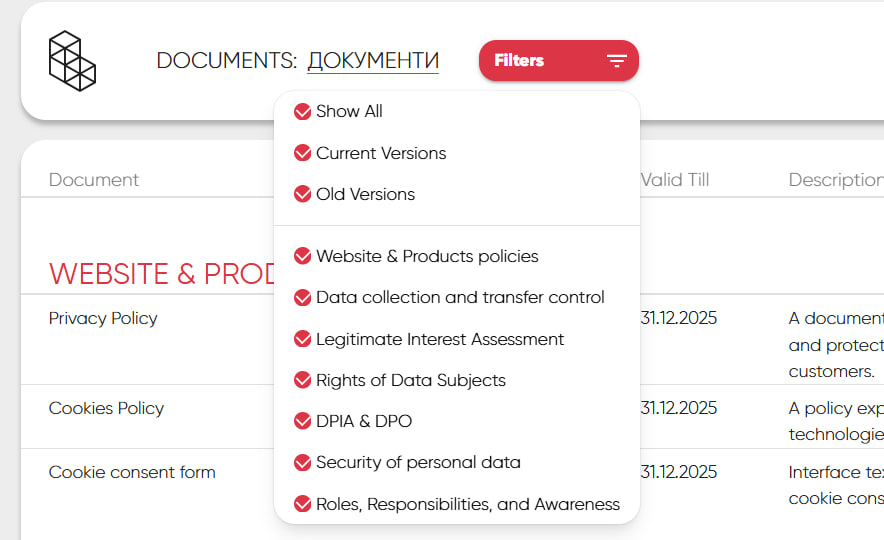Collapse the Filters dropdown button

tap(559, 60)
